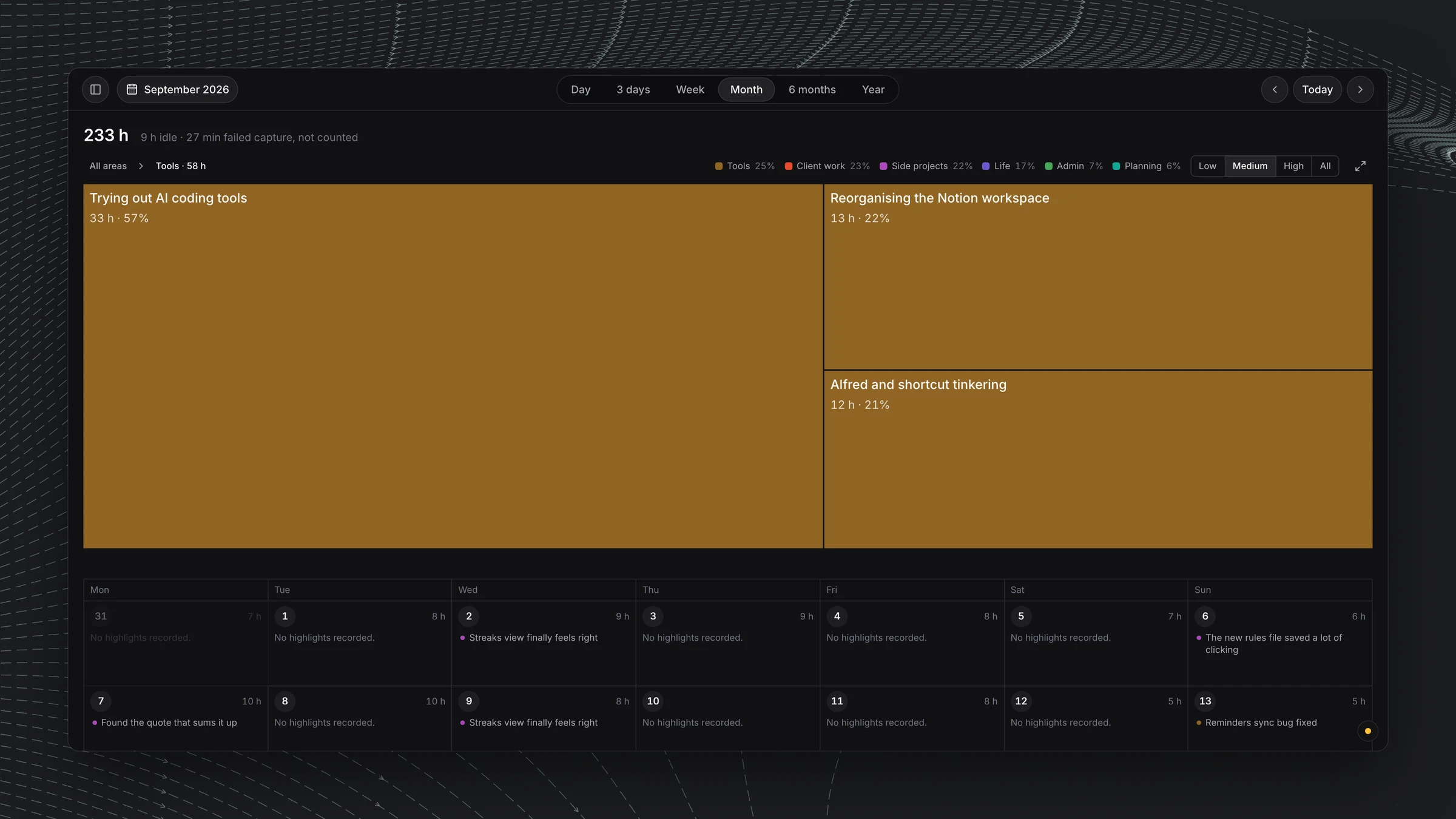The width and height of the screenshot is (1456, 819).
Task: Go to the next month arrow
Action: [x=1360, y=89]
